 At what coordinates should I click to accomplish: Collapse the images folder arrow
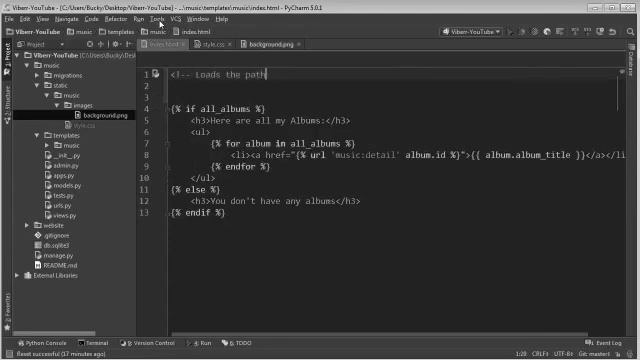tap(57, 105)
